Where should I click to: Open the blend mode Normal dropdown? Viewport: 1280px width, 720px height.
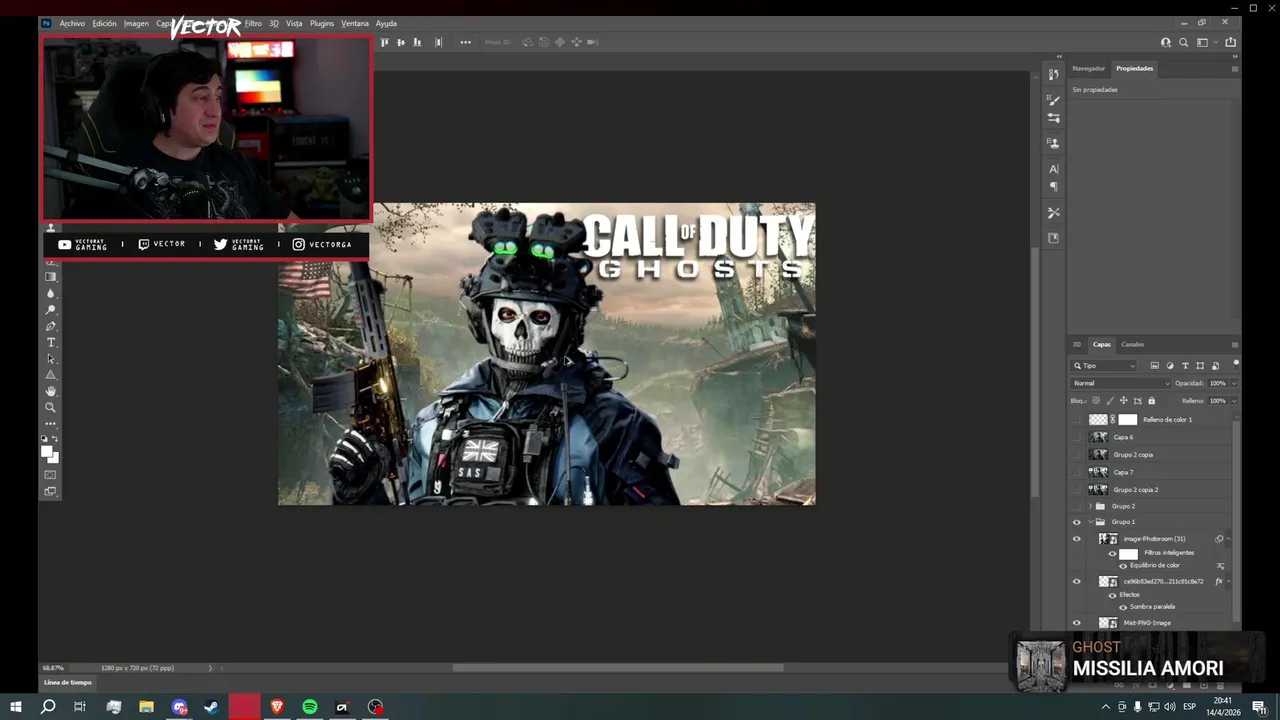(1121, 383)
